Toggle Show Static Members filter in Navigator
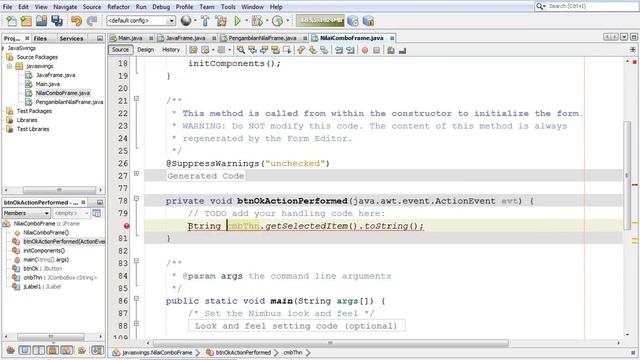Screen dimensions: 640x360 pyautogui.click(x=38, y=350)
